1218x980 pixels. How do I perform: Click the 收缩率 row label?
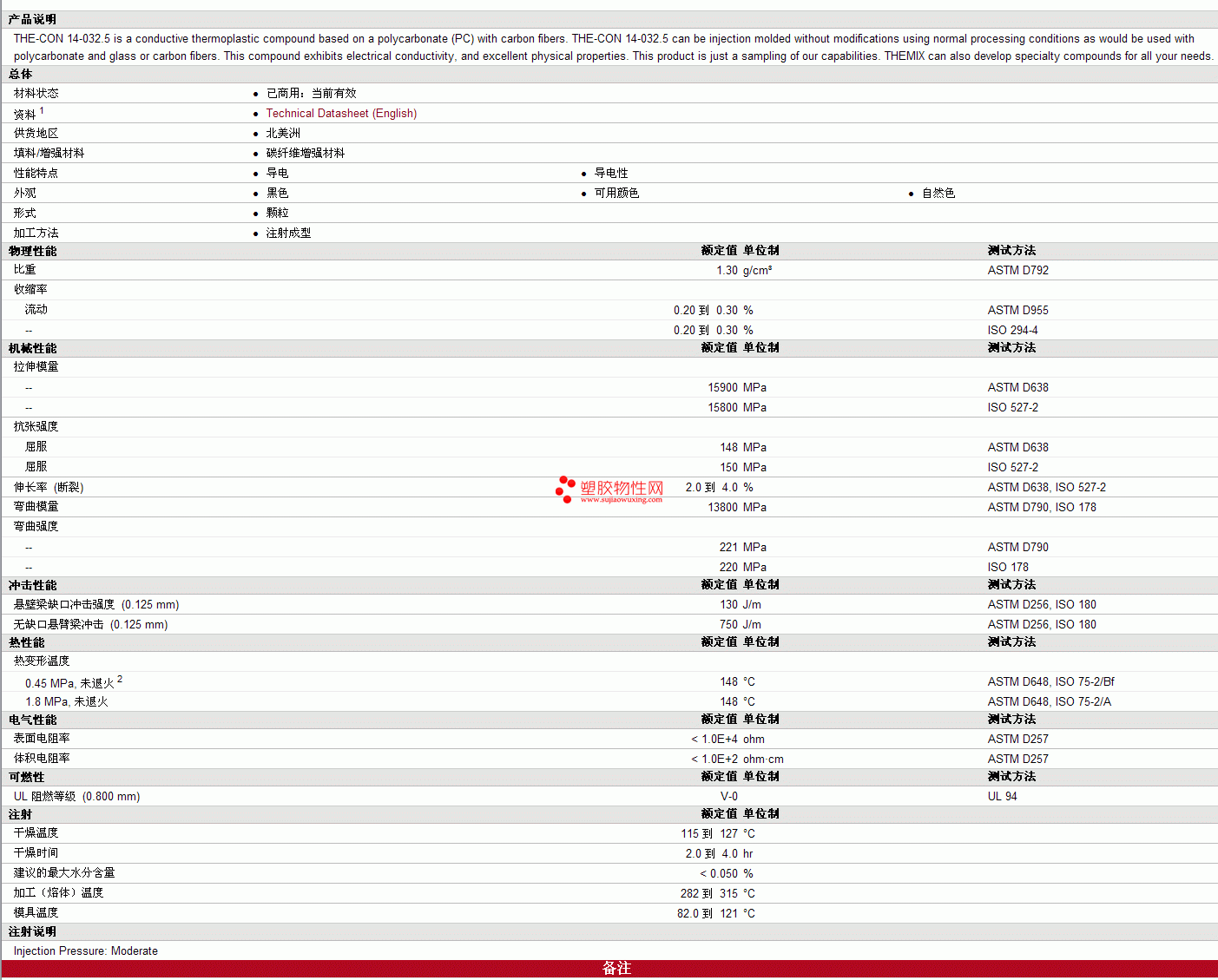(30, 290)
